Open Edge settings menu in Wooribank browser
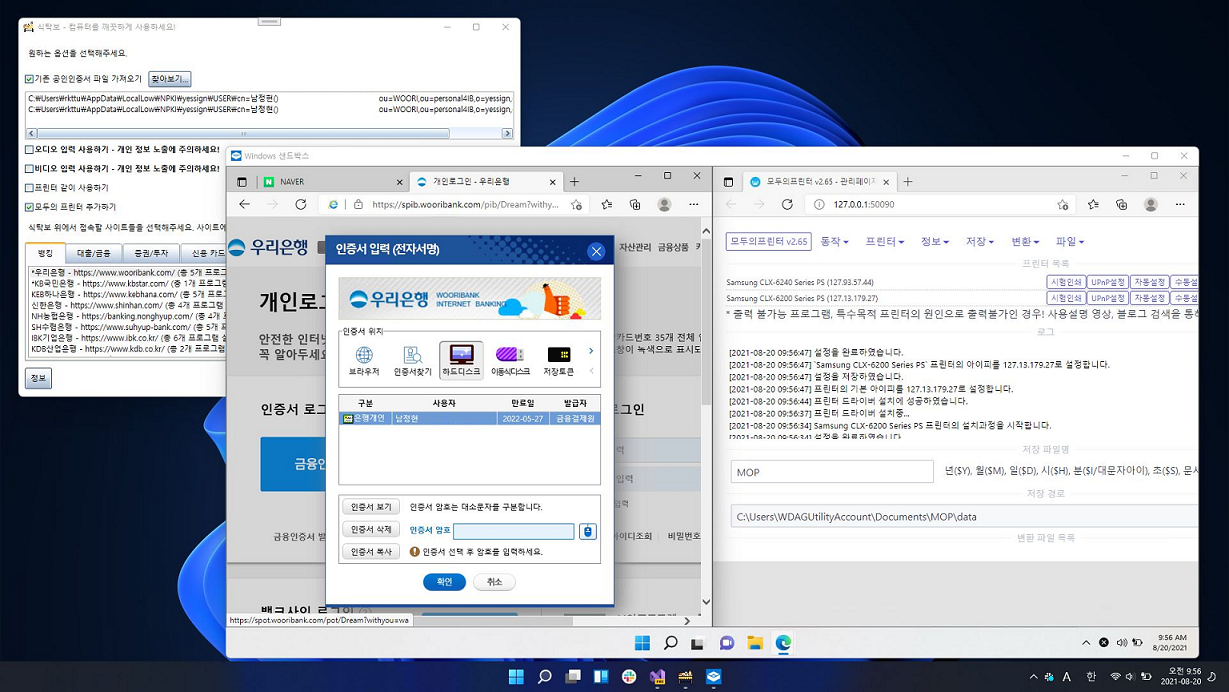This screenshot has height=692, width=1229. tap(694, 204)
